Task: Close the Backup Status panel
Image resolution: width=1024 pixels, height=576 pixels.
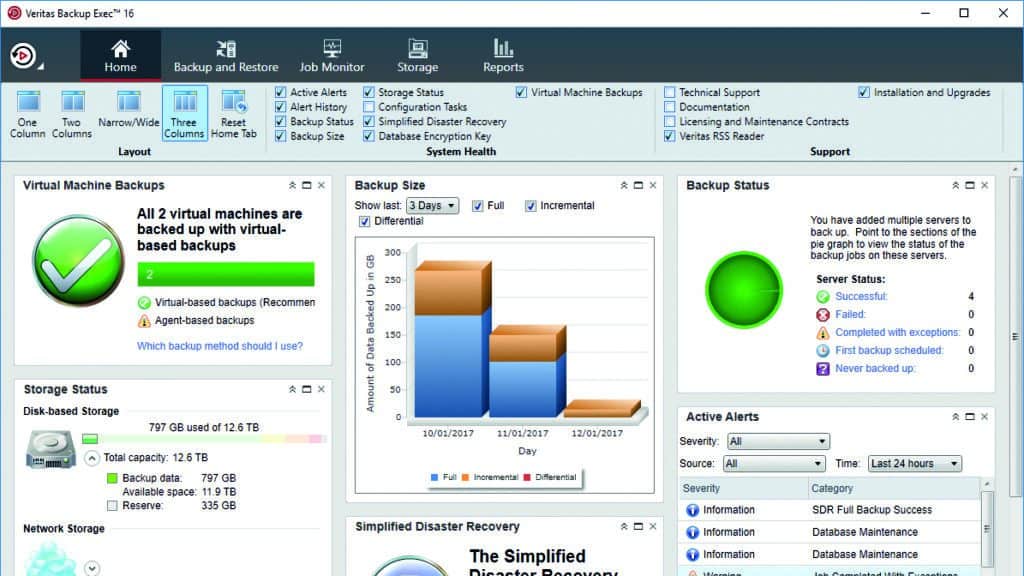Action: (985, 185)
